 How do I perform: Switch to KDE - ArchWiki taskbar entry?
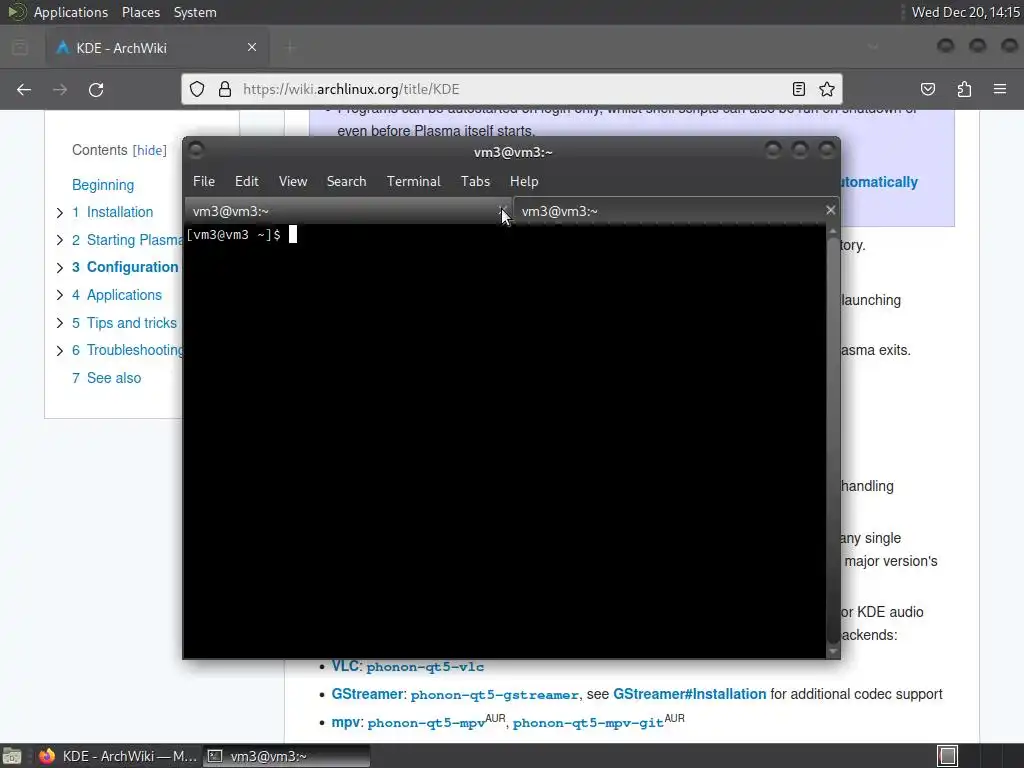118,756
